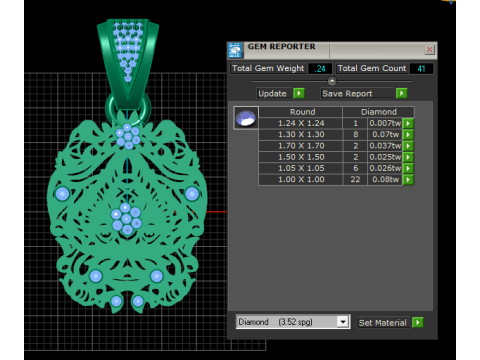
Task: Click the Gem Reporter logo icon
Action: tap(235, 50)
